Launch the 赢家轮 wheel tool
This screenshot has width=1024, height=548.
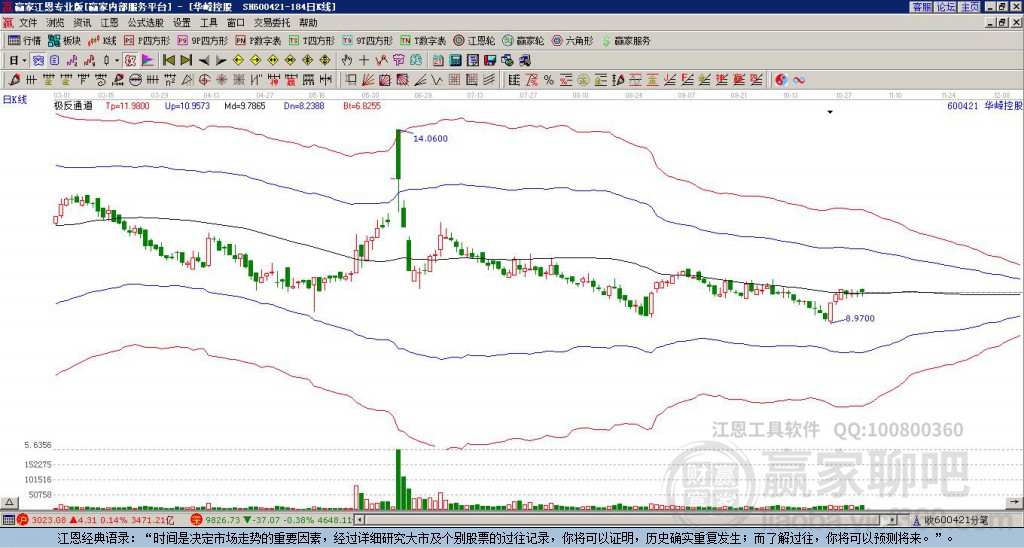pos(523,40)
